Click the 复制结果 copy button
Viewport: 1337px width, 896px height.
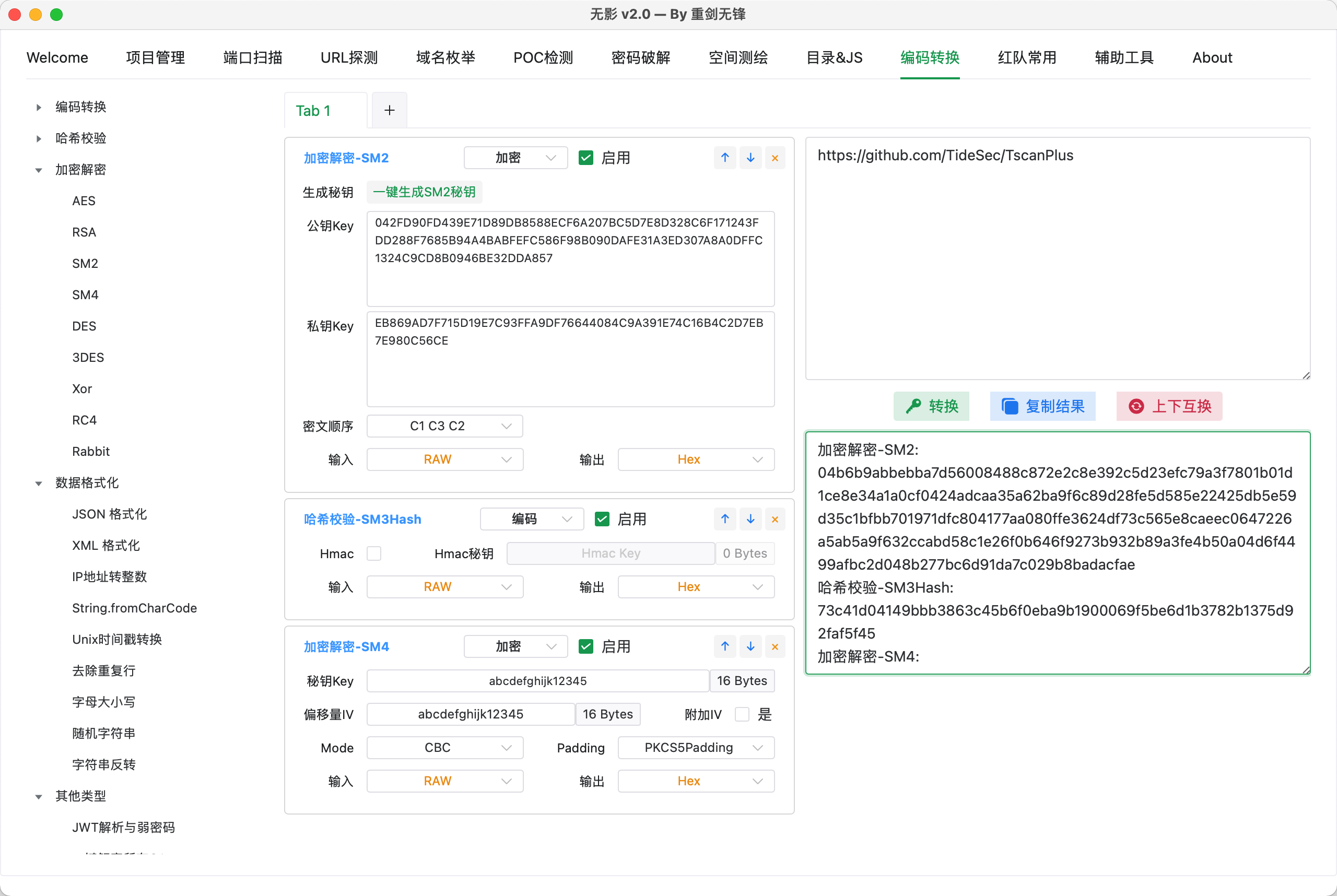point(1042,406)
